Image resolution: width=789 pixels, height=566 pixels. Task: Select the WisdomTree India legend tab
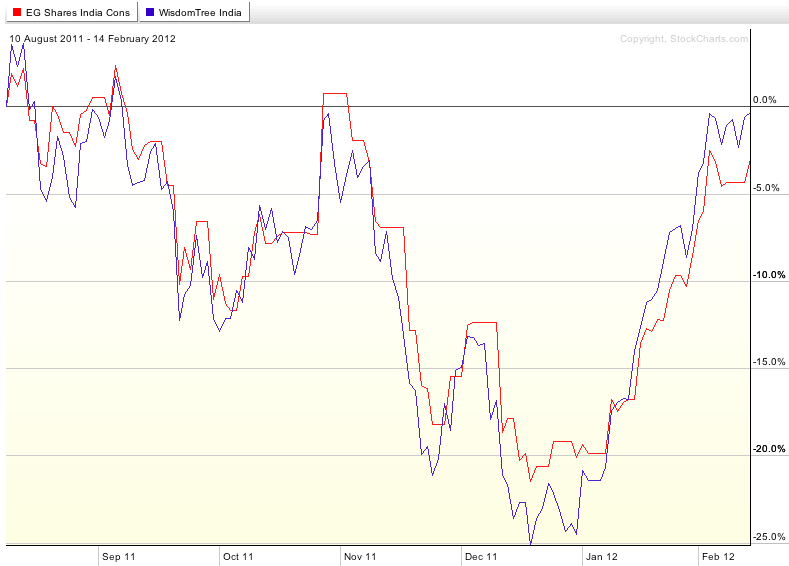(194, 12)
